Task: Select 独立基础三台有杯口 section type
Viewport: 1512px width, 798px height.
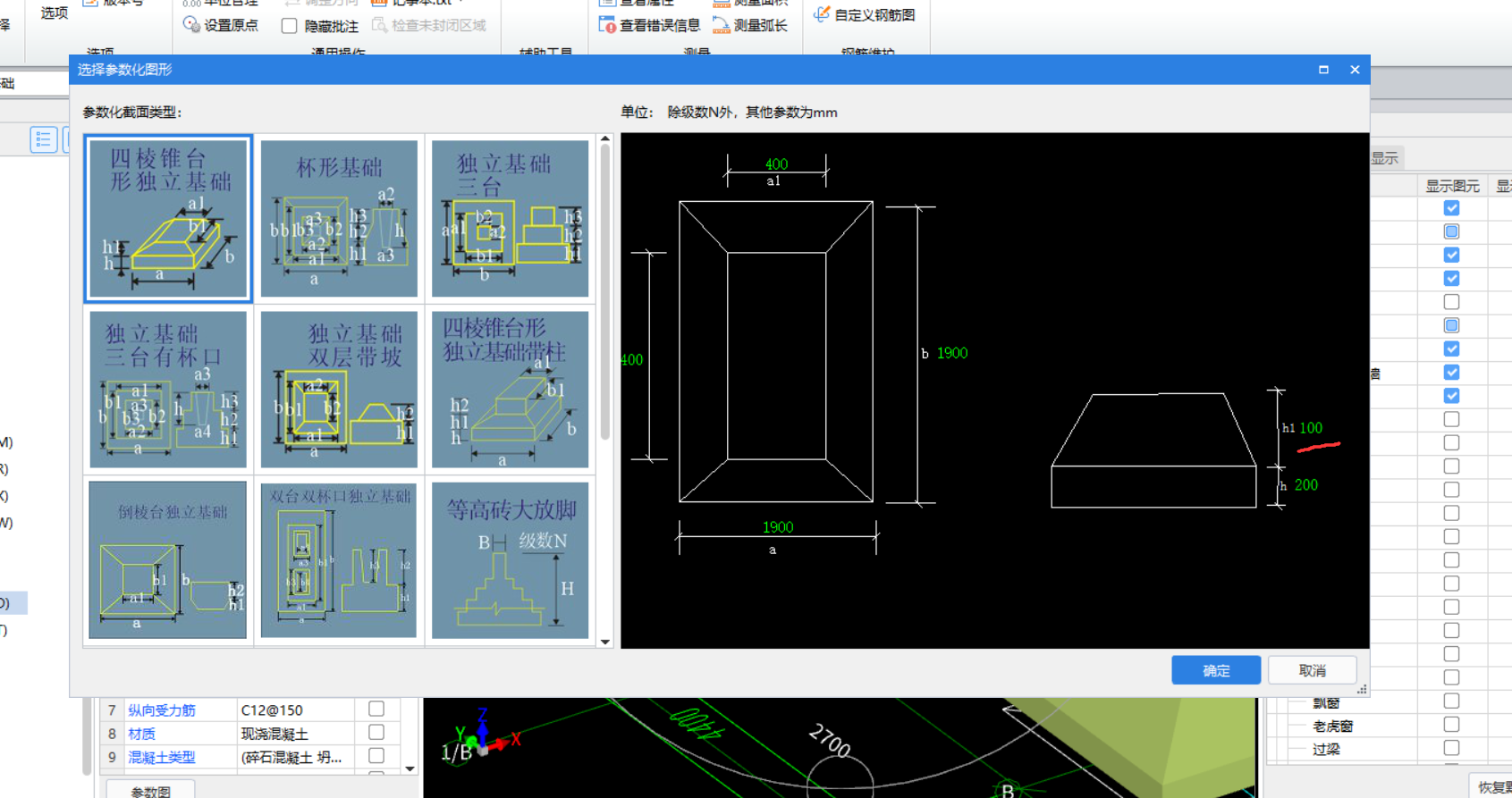Action: tap(168, 390)
